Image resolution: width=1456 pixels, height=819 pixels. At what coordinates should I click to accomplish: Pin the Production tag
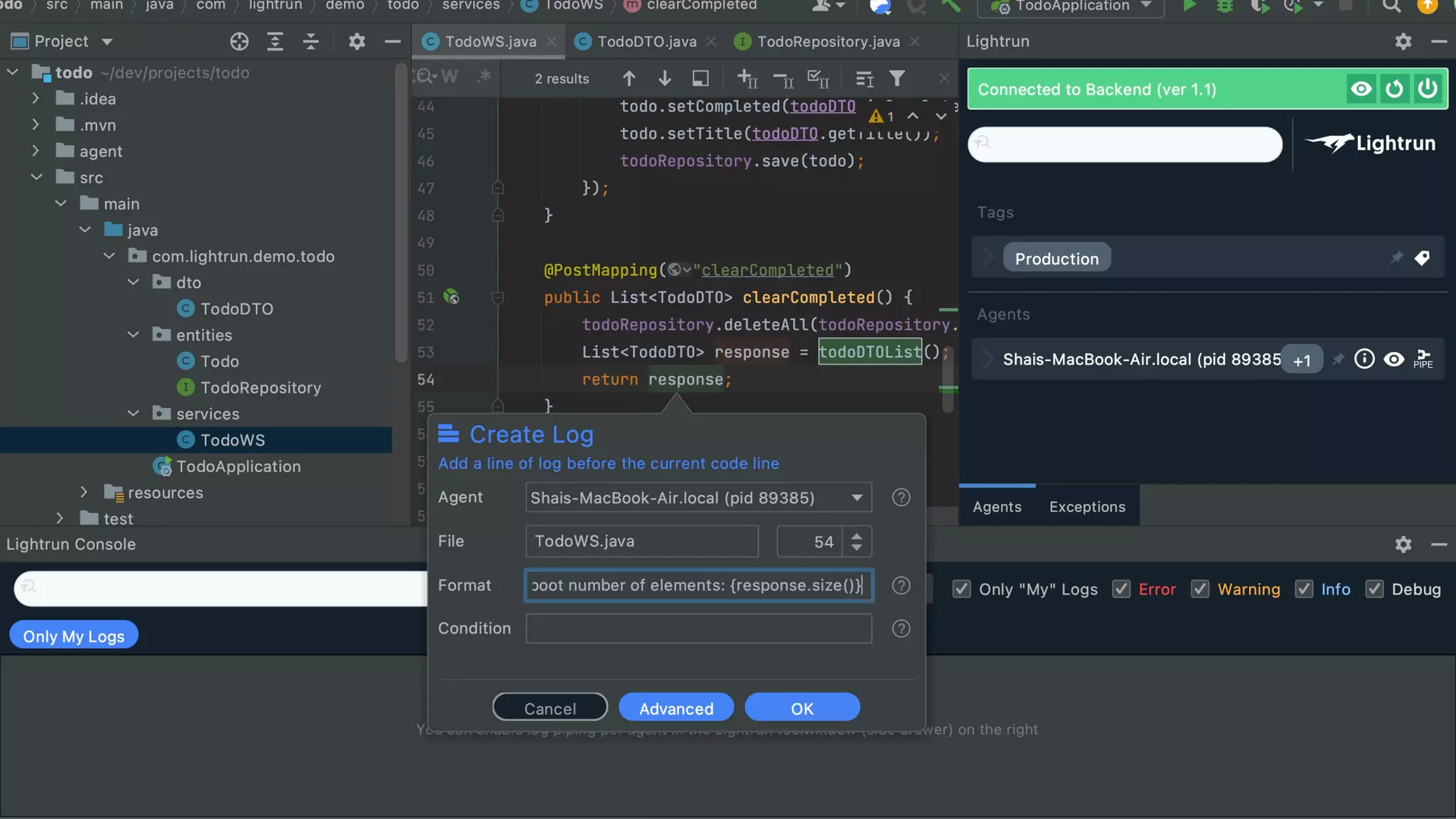(x=1397, y=257)
